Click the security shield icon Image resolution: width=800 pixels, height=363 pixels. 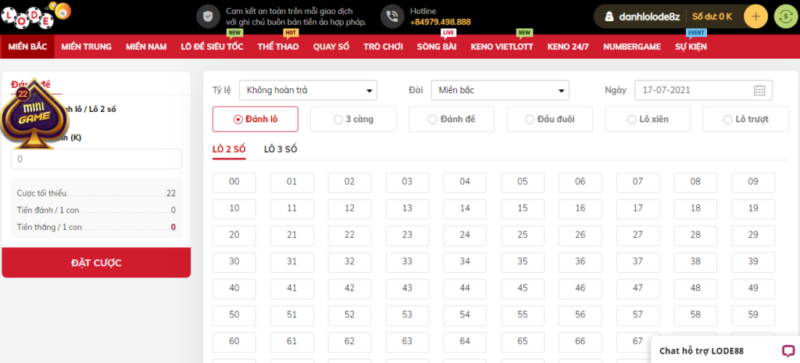[x=208, y=16]
